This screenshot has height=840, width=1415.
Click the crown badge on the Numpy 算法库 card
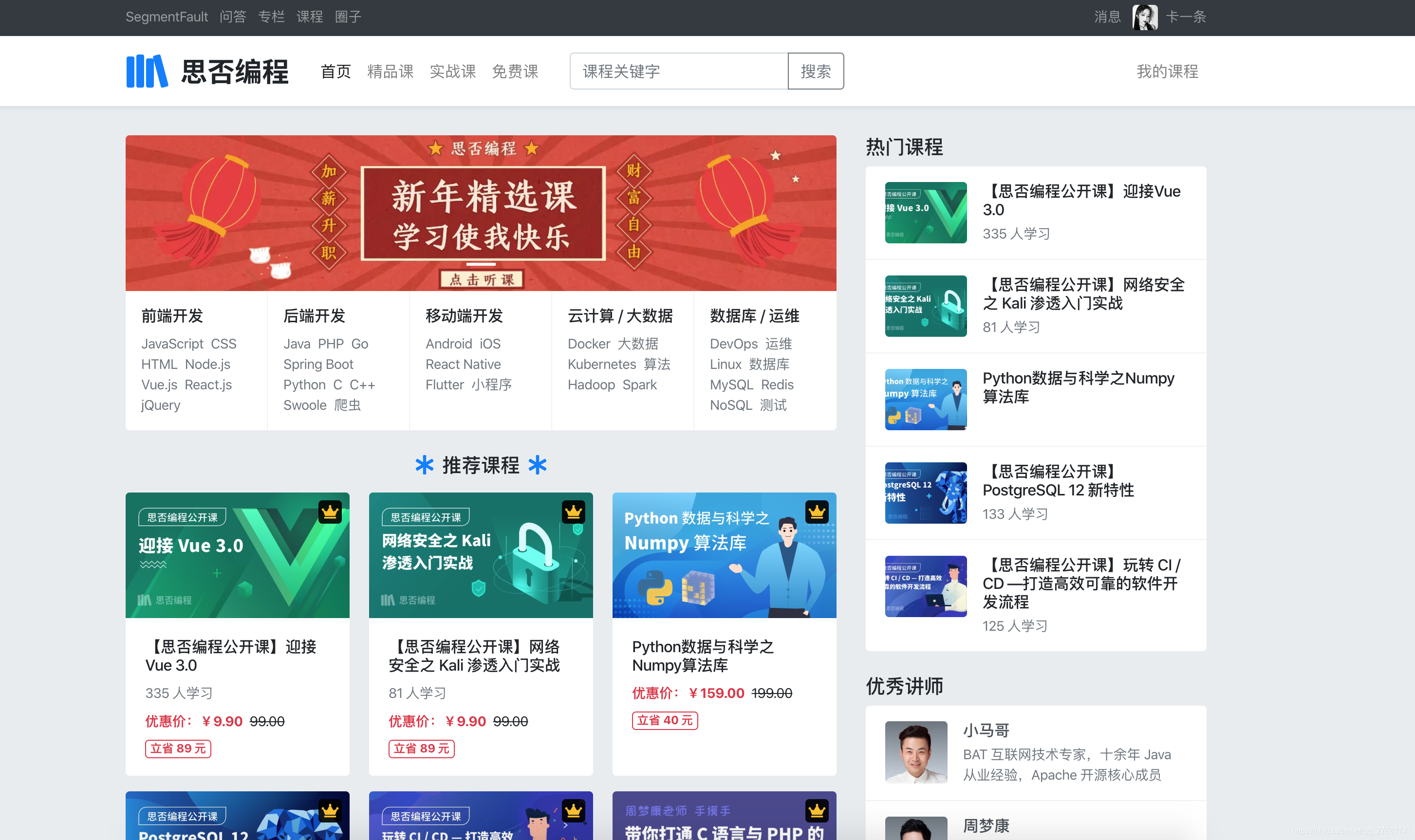click(817, 511)
